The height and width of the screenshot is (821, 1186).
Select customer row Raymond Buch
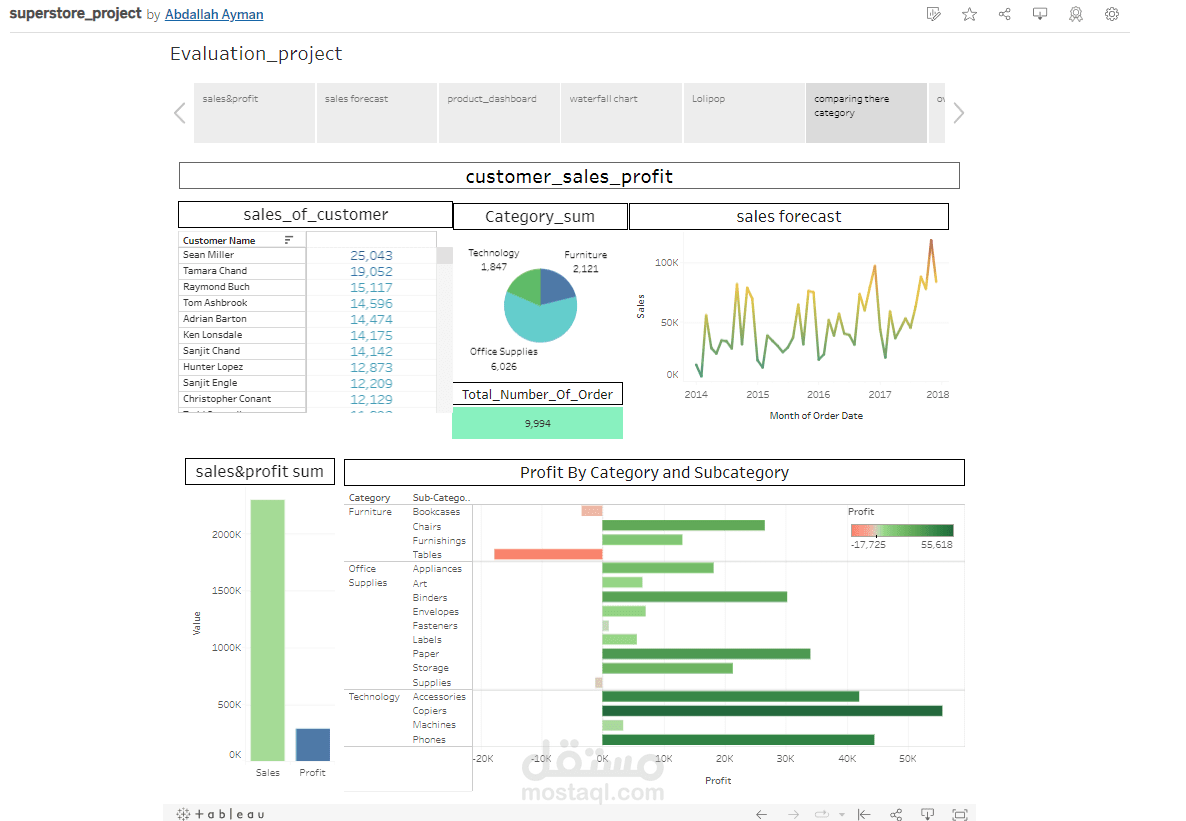coord(242,287)
